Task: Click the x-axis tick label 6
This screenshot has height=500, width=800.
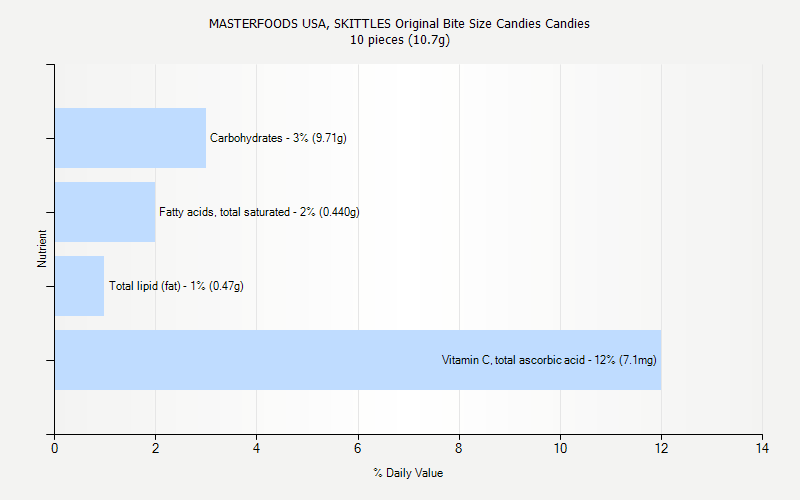Action: [x=358, y=448]
